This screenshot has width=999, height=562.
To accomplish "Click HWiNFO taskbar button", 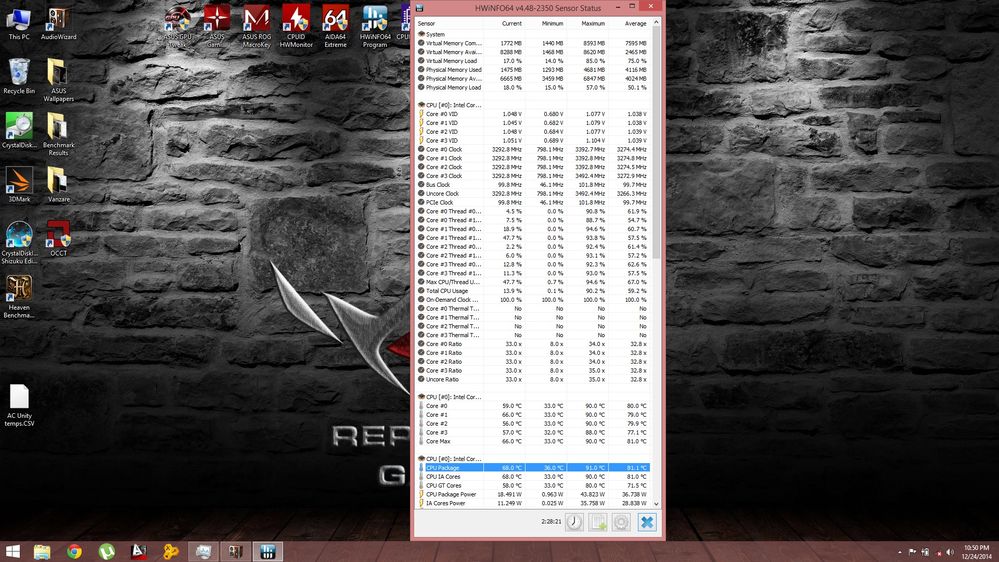I will pyautogui.click(x=268, y=552).
